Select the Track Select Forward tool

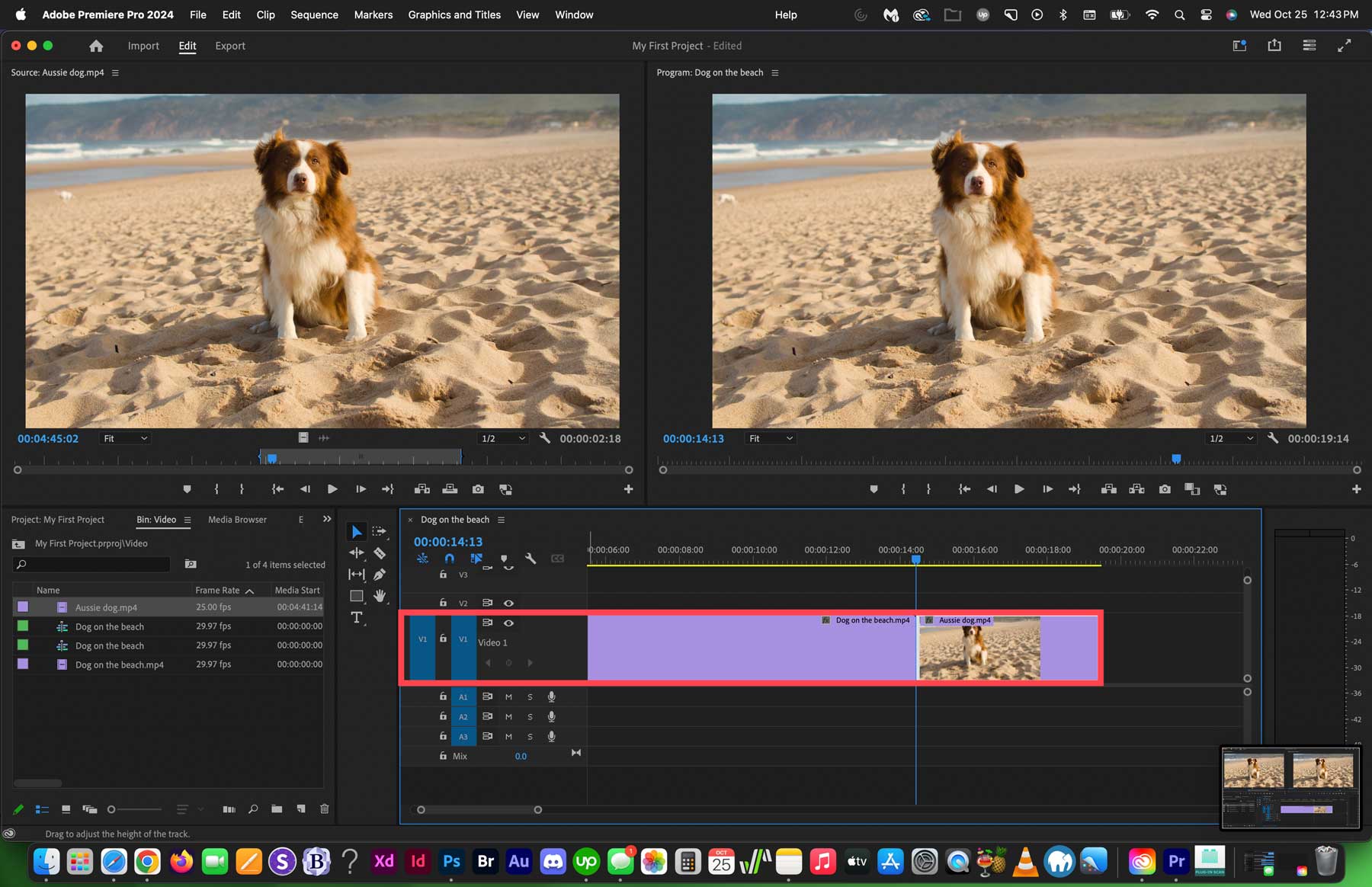click(379, 531)
